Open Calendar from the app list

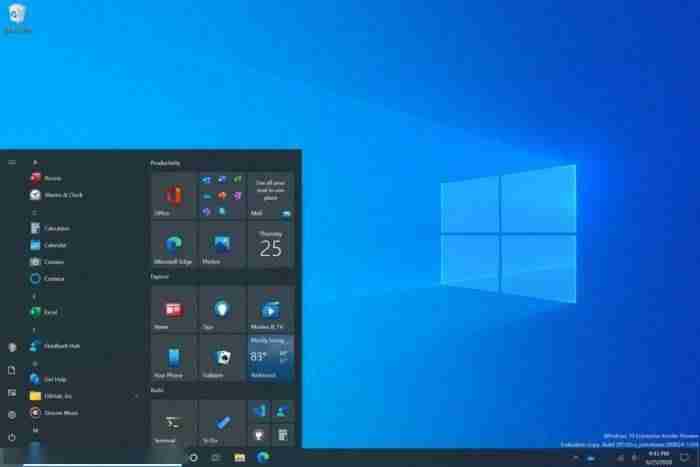(83, 245)
